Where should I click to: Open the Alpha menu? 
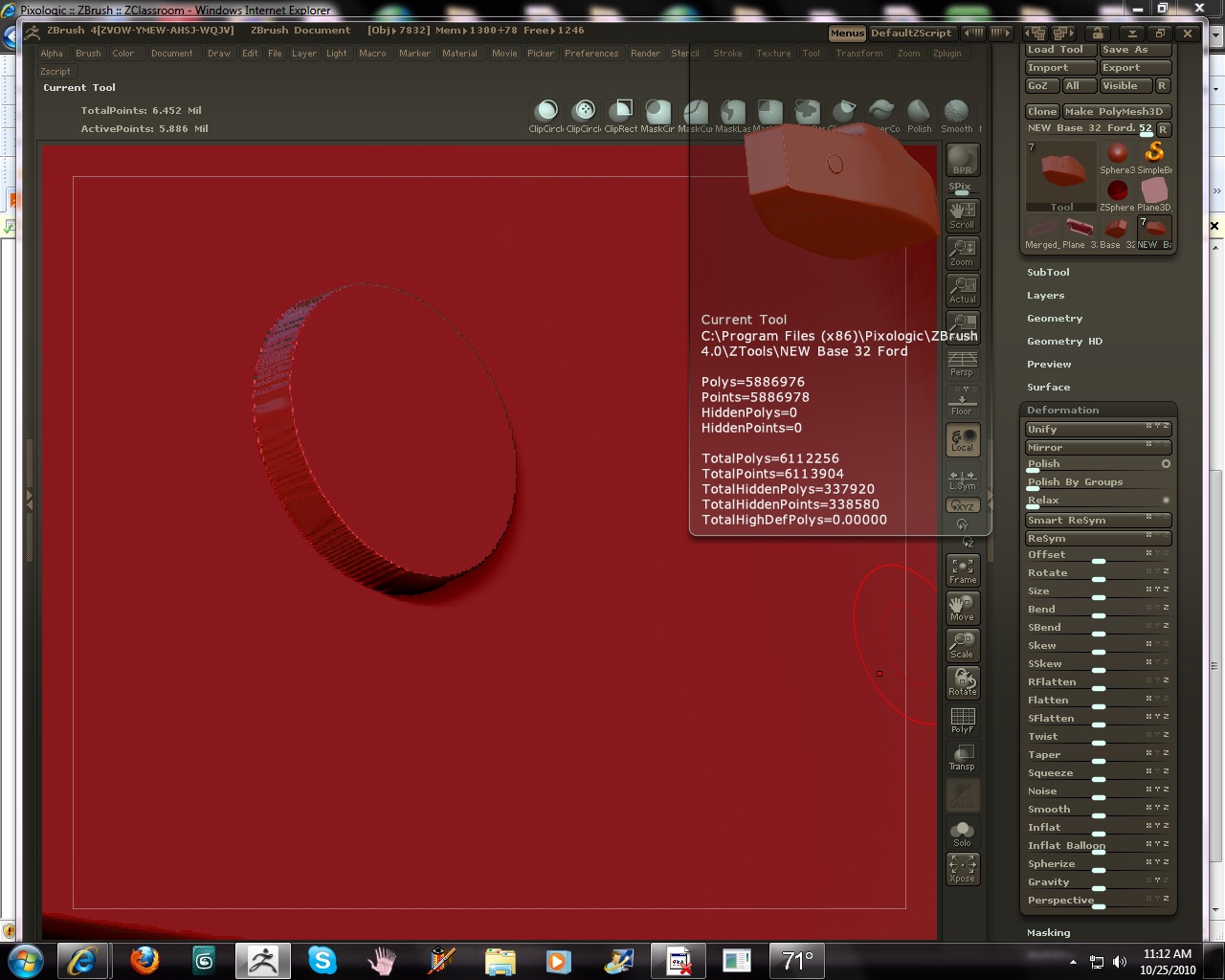52,54
